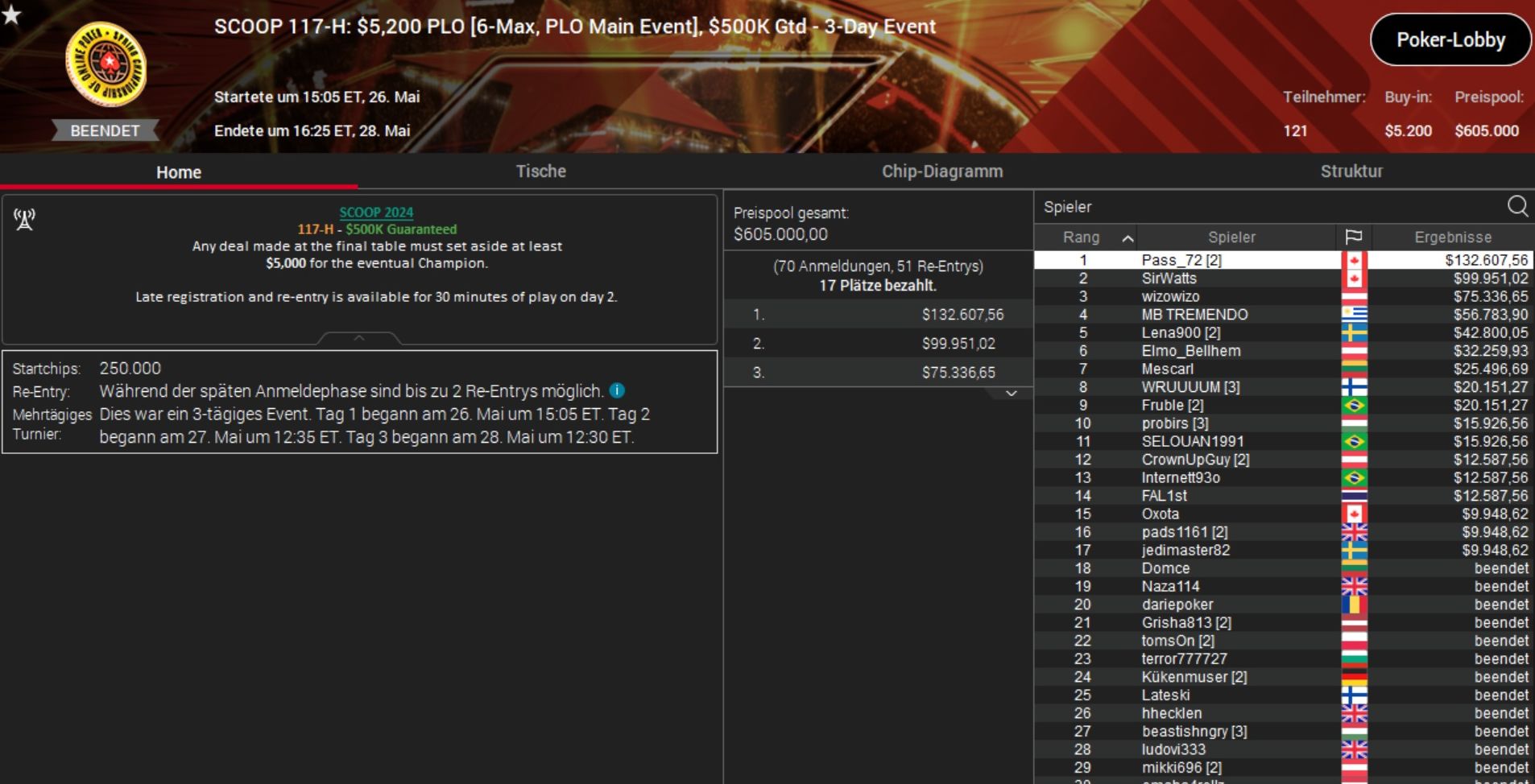Go to the Struktur tab
The height and width of the screenshot is (784, 1535).
1351,171
